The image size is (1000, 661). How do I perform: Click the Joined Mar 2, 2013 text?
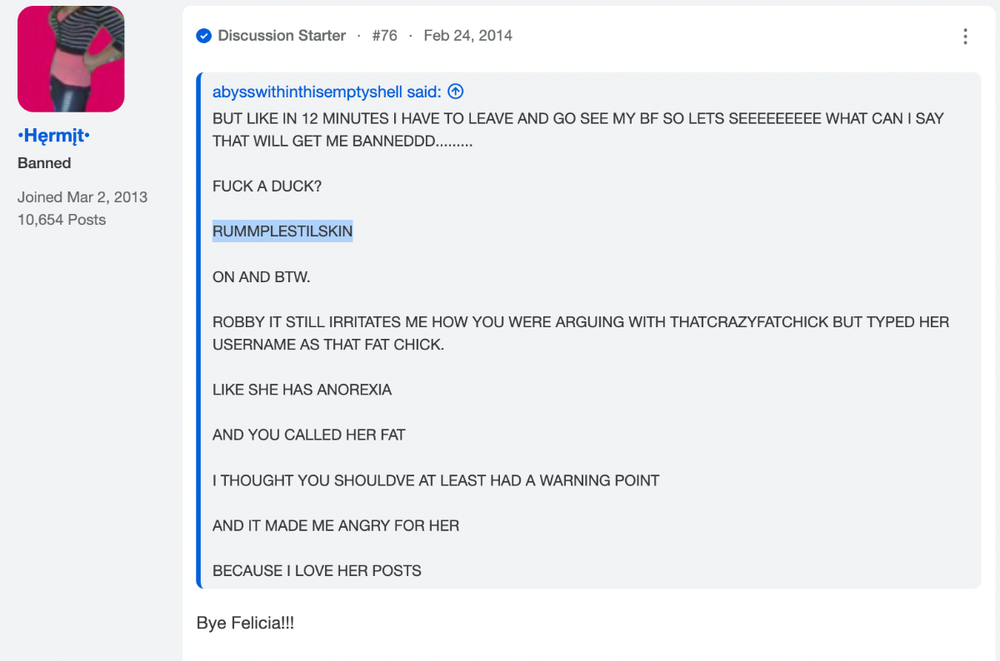(82, 197)
